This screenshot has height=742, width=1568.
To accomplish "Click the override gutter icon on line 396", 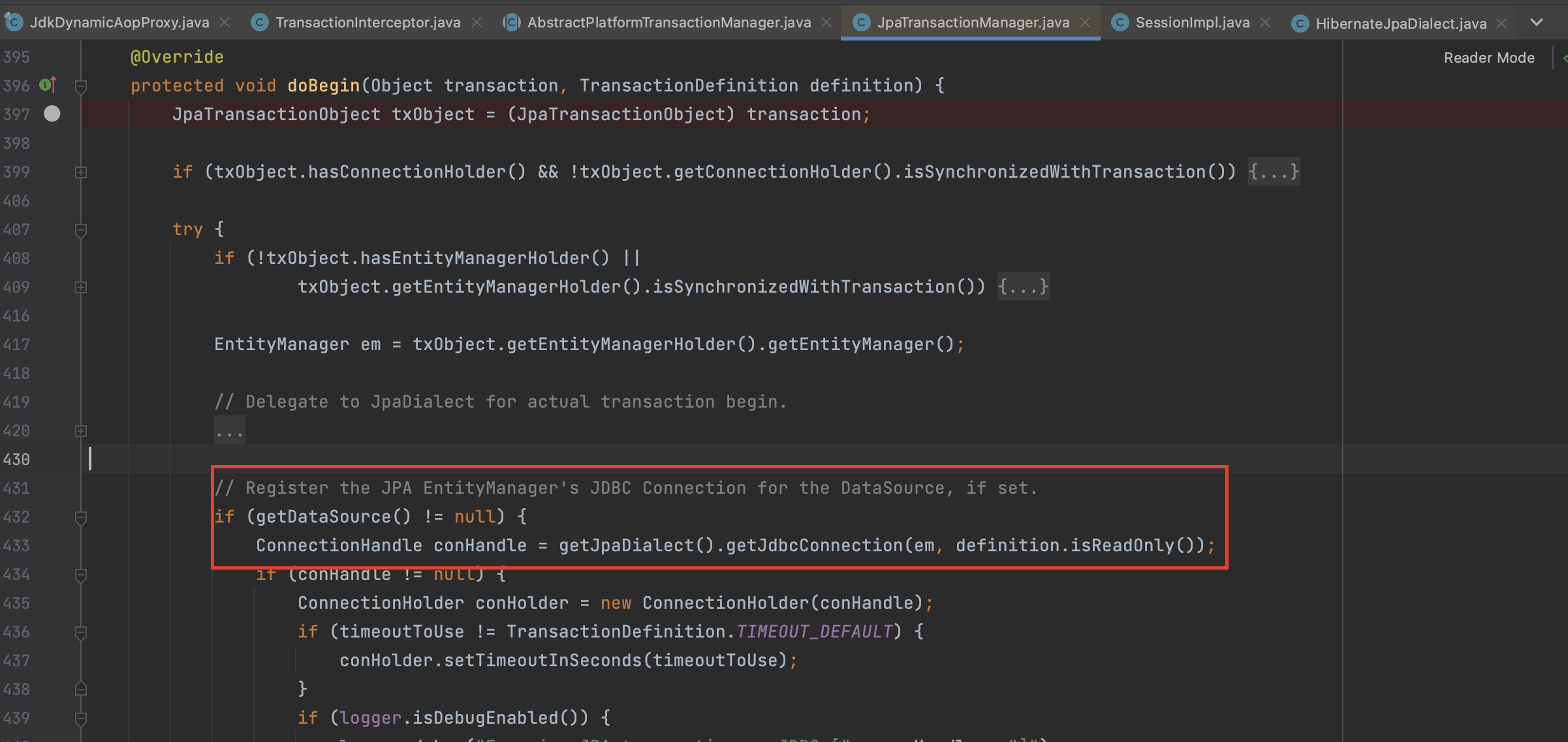I will click(x=48, y=85).
